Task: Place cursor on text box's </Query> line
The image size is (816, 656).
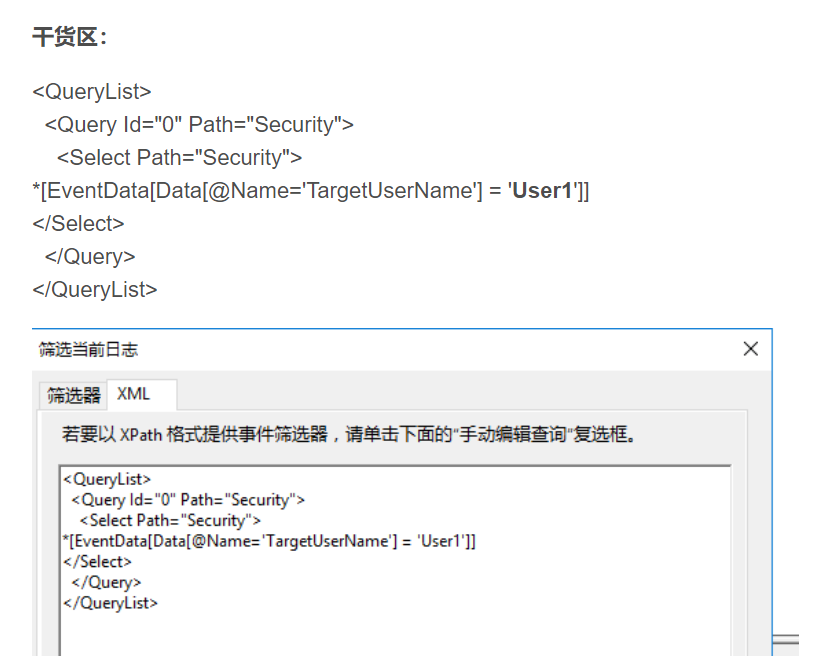Action: [x=106, y=583]
